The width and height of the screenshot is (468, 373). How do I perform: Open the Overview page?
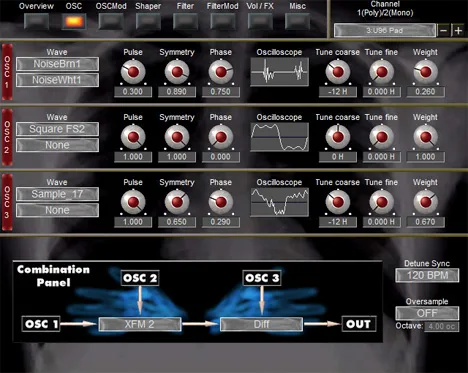[37, 21]
